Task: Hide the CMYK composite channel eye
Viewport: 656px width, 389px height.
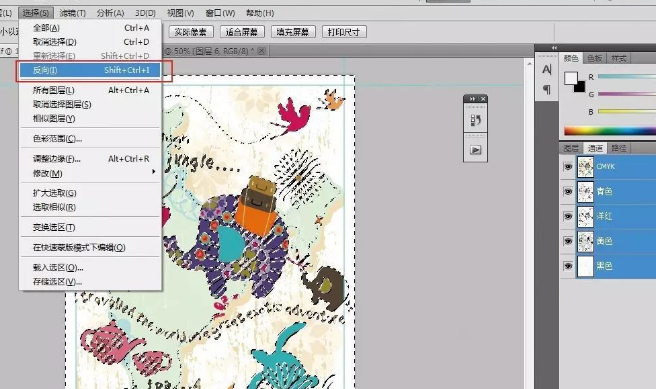Action: pos(568,167)
